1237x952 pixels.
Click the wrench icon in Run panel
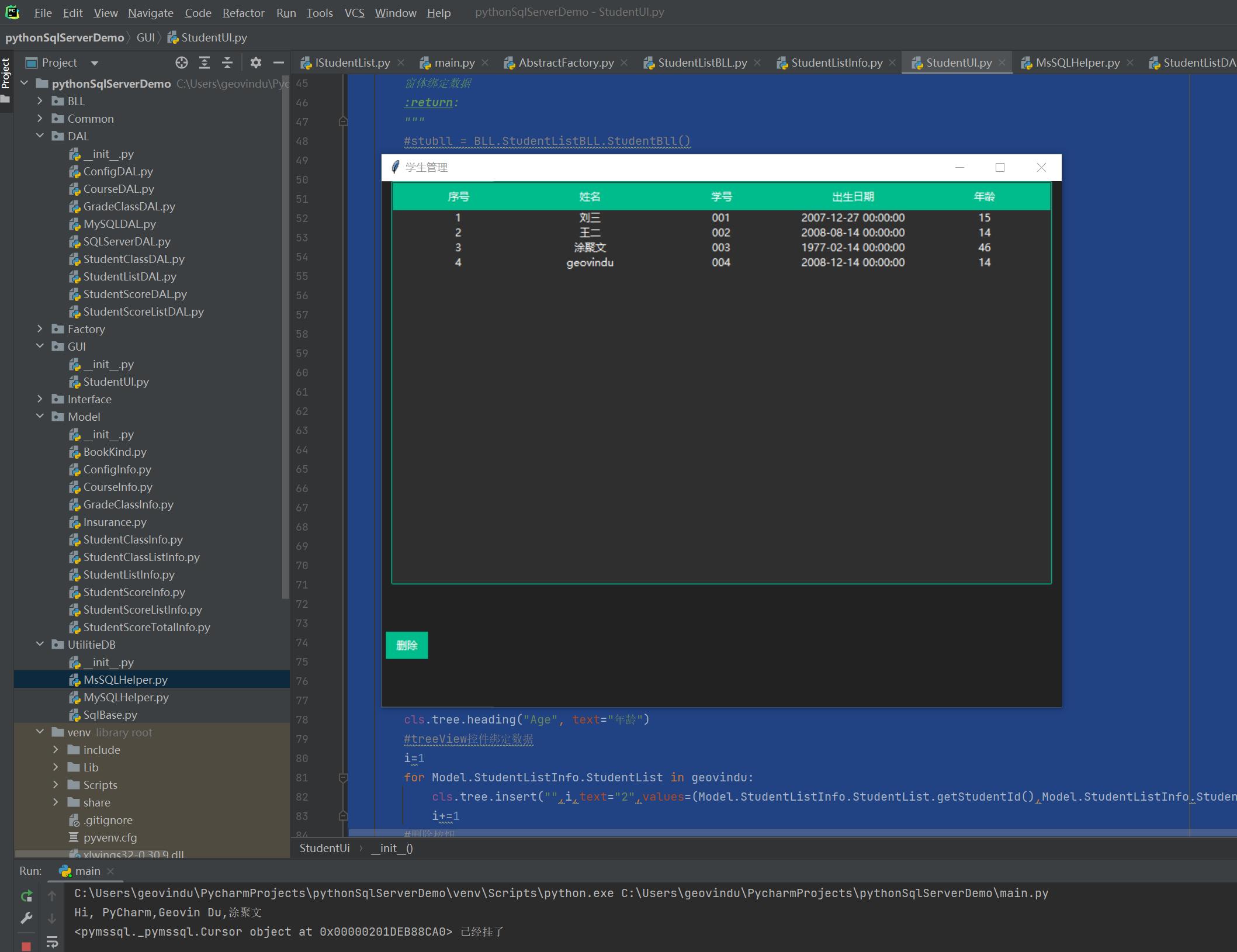tap(26, 919)
